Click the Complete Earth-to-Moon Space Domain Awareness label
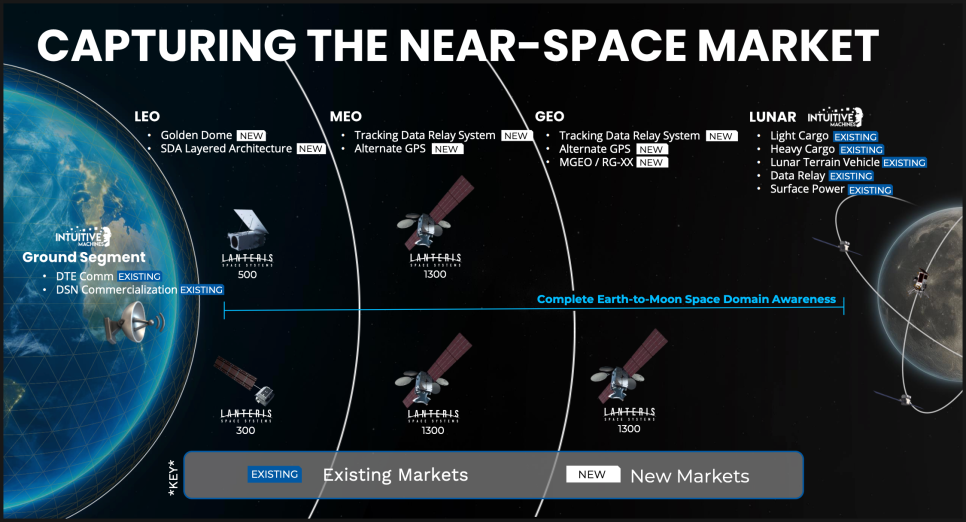The image size is (966, 522). coord(686,299)
